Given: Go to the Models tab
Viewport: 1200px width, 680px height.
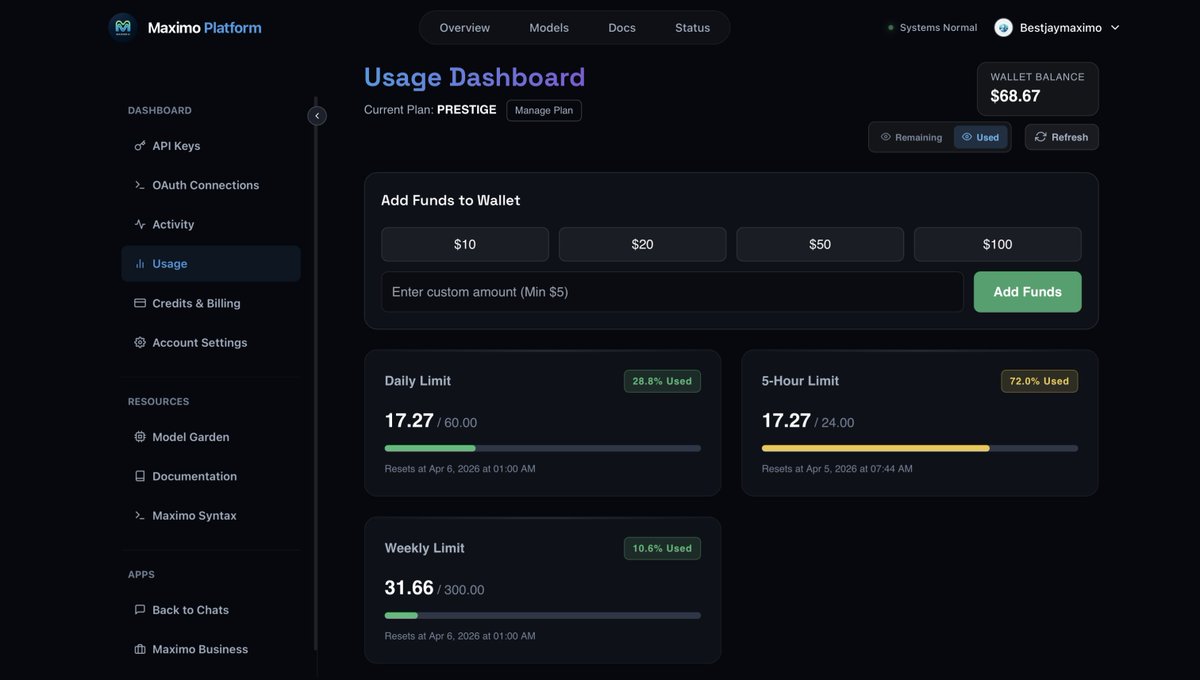Looking at the screenshot, I should [549, 28].
